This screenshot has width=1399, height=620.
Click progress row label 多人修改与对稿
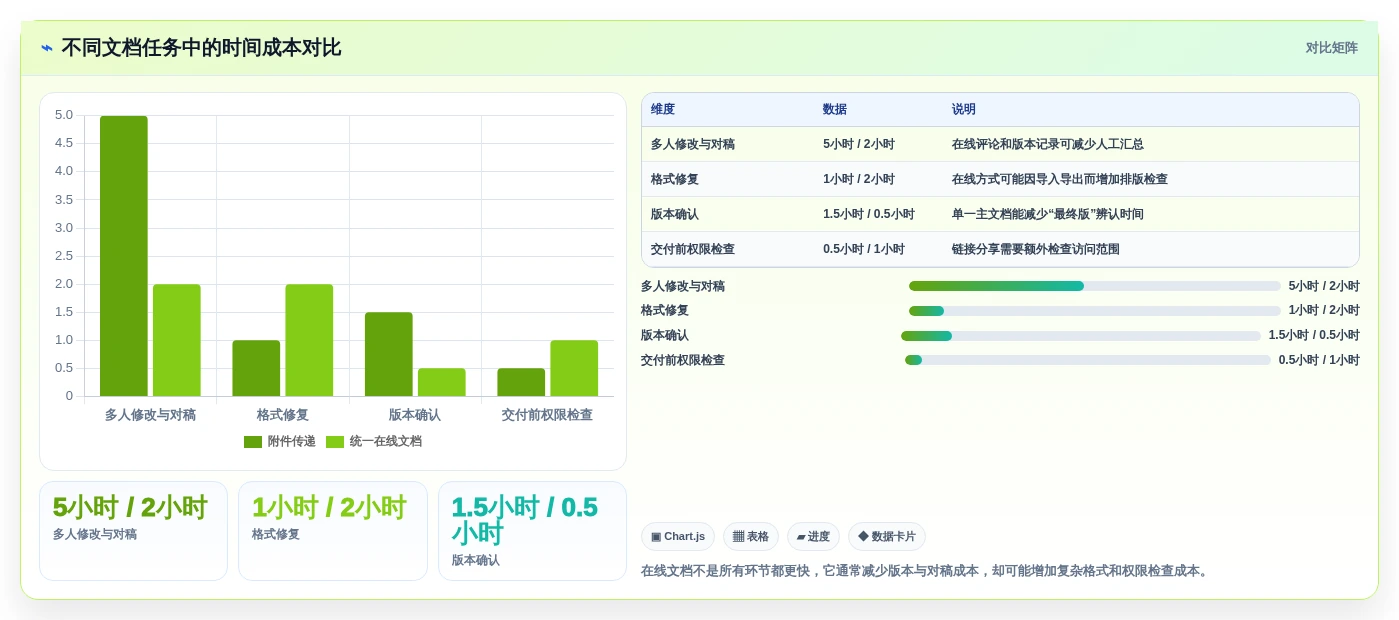(x=683, y=286)
